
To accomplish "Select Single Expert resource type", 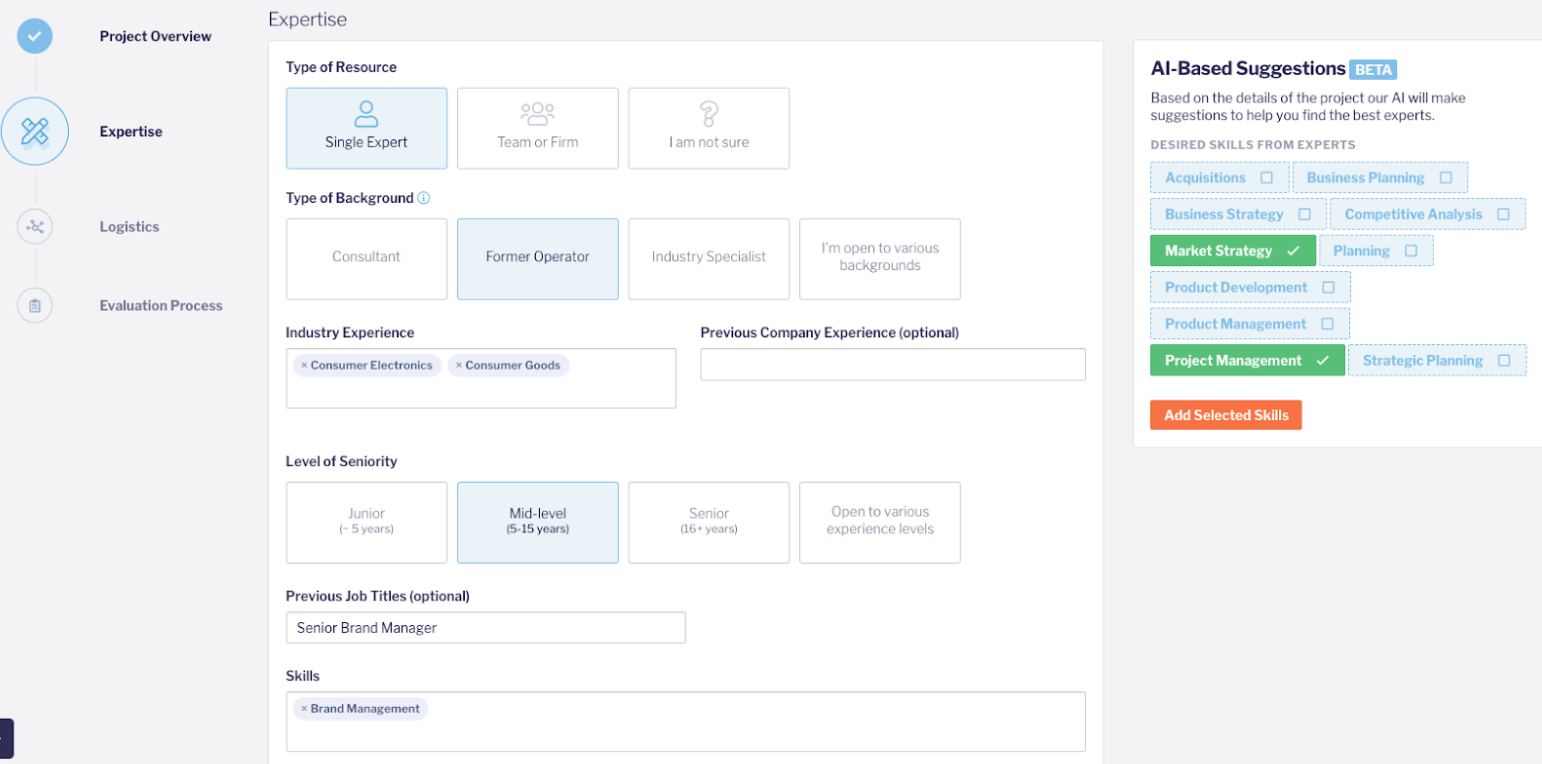I will coord(367,128).
